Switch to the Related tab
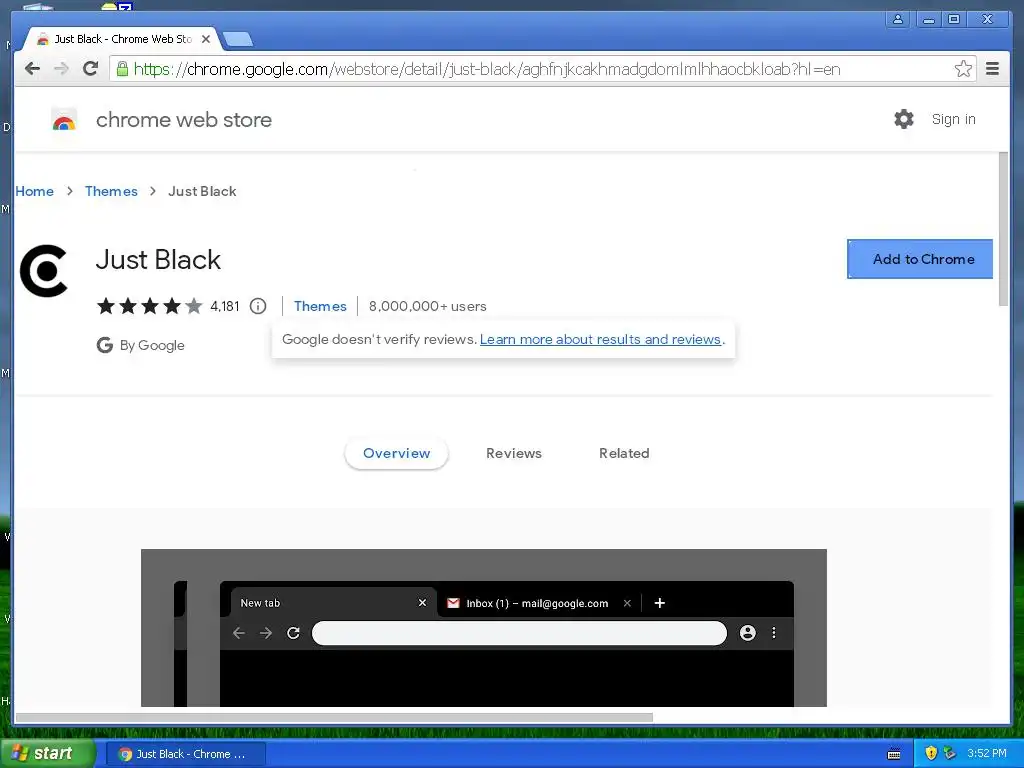1024x768 pixels. (624, 453)
